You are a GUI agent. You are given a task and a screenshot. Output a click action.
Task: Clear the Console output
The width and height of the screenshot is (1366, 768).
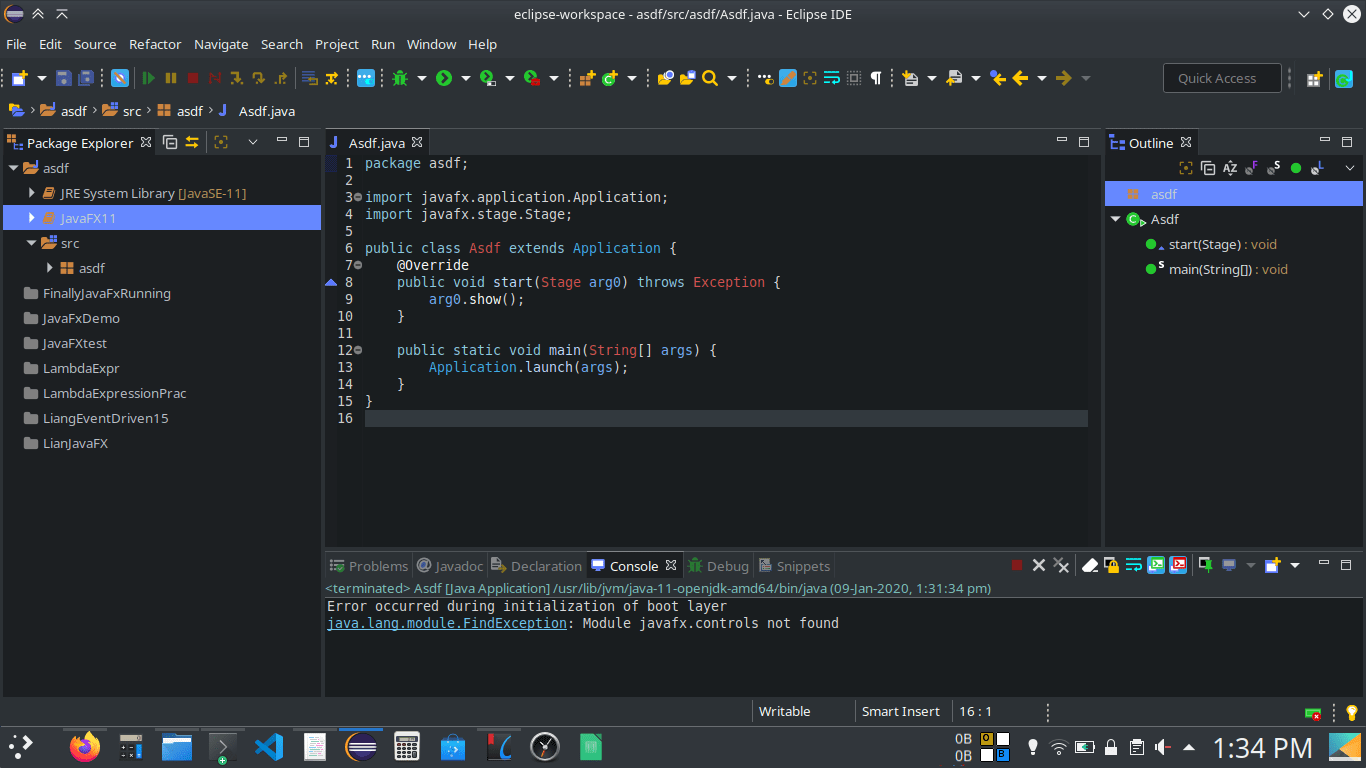point(1089,565)
